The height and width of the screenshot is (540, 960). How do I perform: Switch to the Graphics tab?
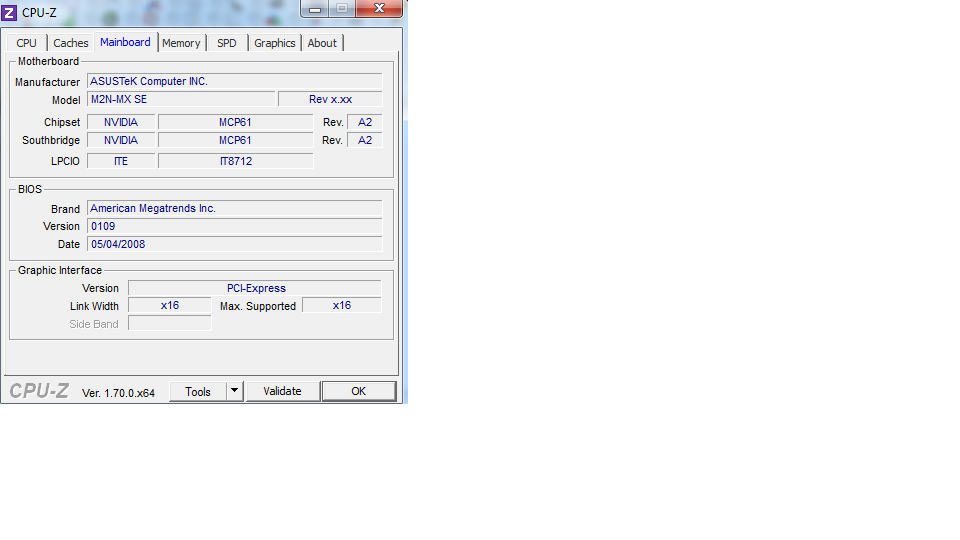[275, 43]
